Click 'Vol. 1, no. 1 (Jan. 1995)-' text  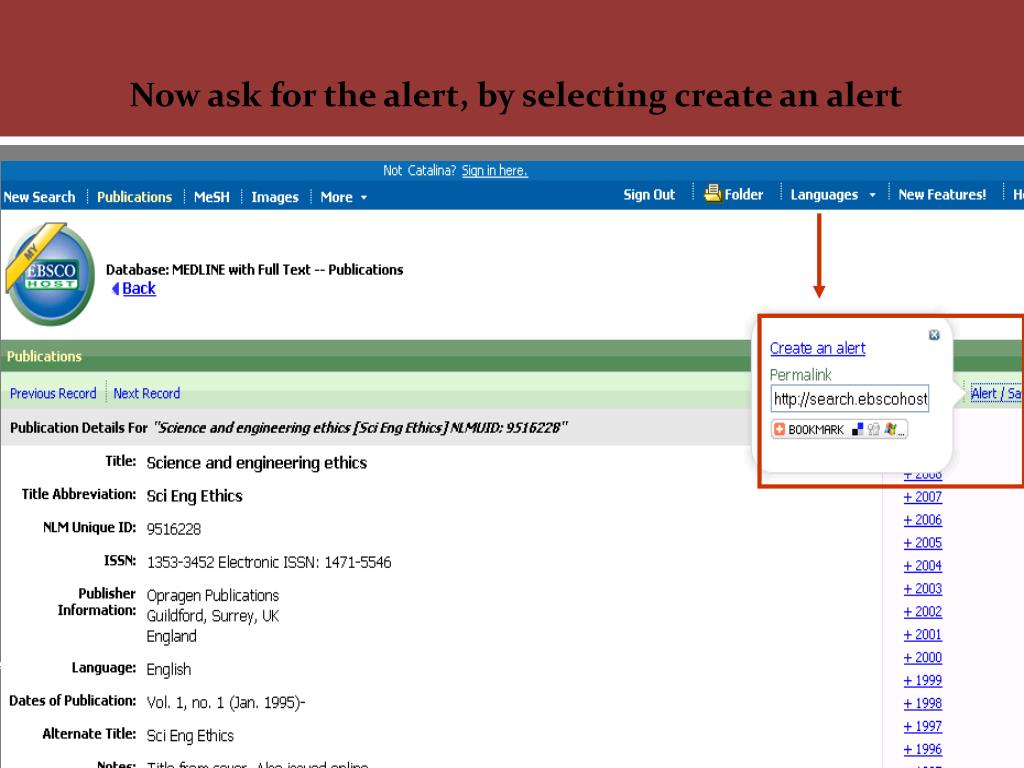[226, 703]
